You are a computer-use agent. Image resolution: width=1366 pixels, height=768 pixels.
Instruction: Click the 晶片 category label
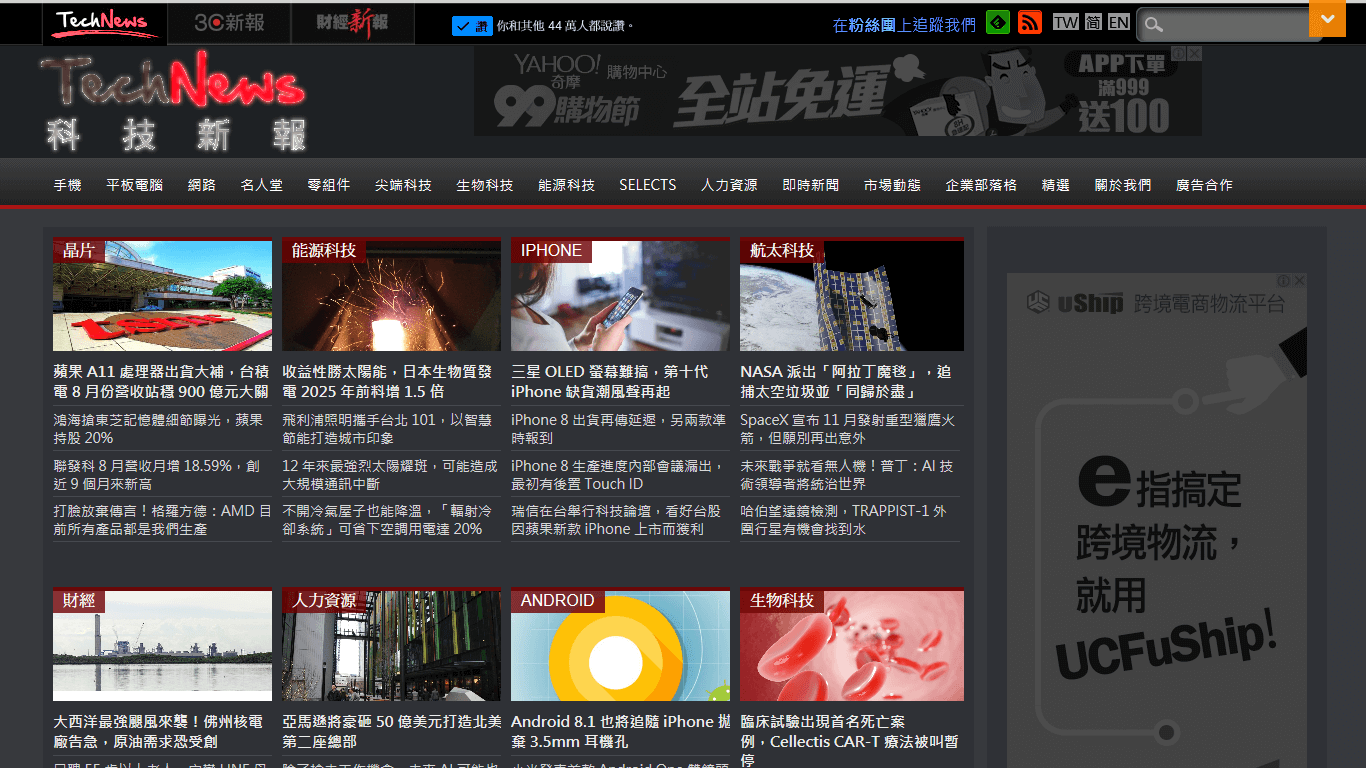79,250
